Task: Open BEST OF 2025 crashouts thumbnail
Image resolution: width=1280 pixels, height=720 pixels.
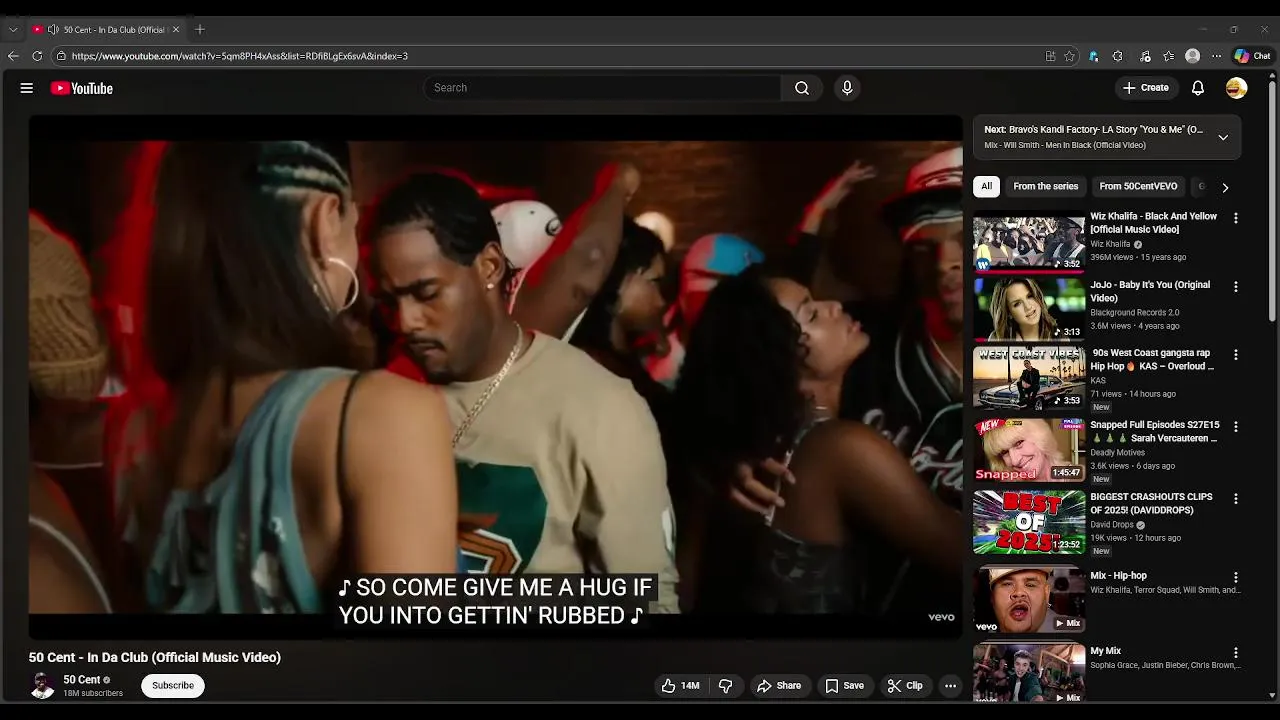Action: coord(1029,522)
